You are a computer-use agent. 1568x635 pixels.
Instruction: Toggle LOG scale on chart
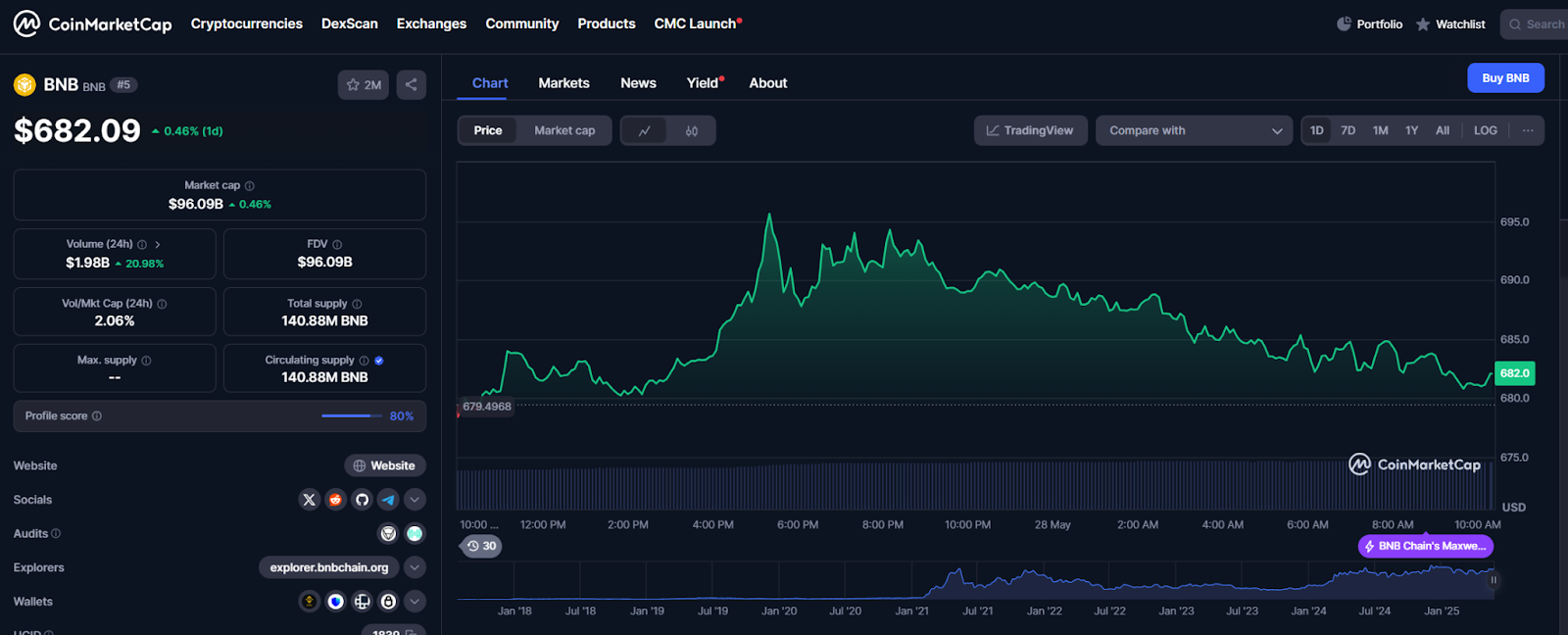(1486, 130)
